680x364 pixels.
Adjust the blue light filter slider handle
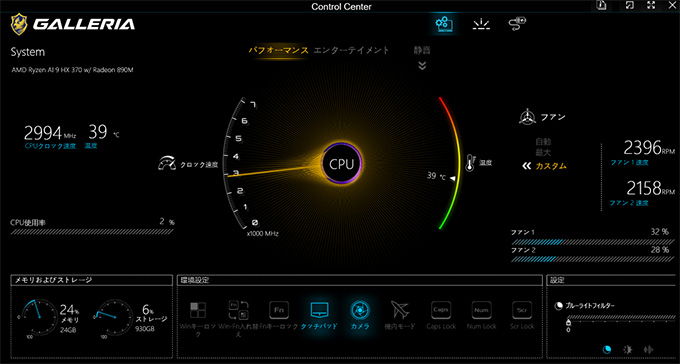coord(569,322)
